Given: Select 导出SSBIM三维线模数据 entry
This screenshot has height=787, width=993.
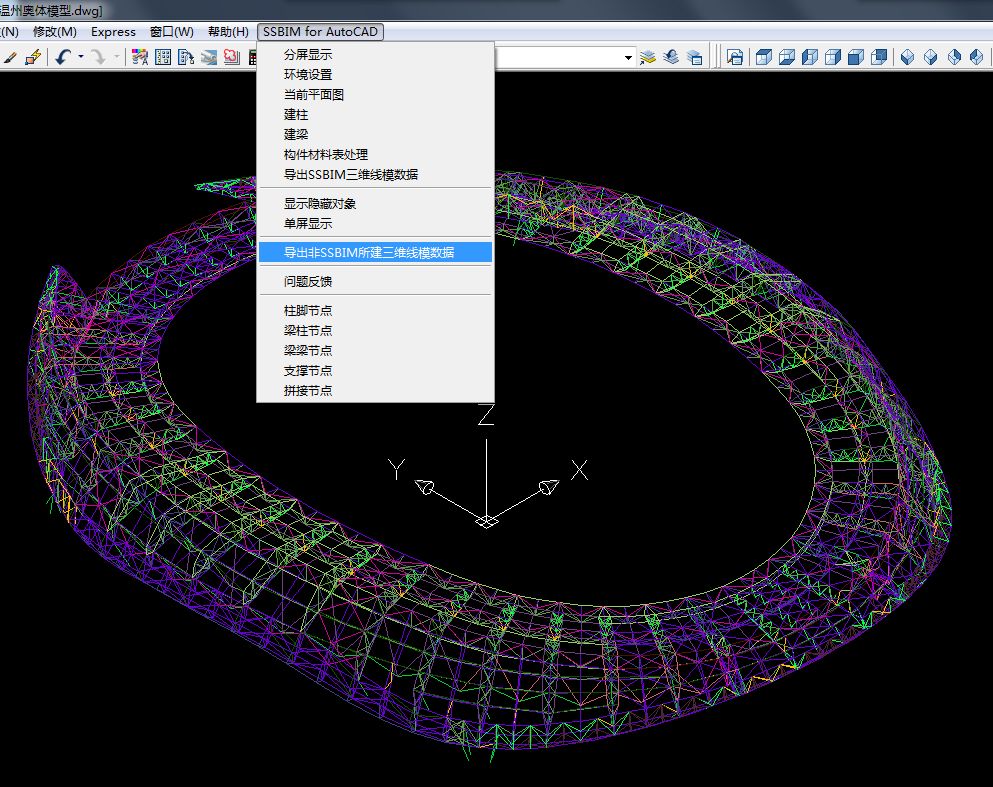Looking at the screenshot, I should click(376, 174).
